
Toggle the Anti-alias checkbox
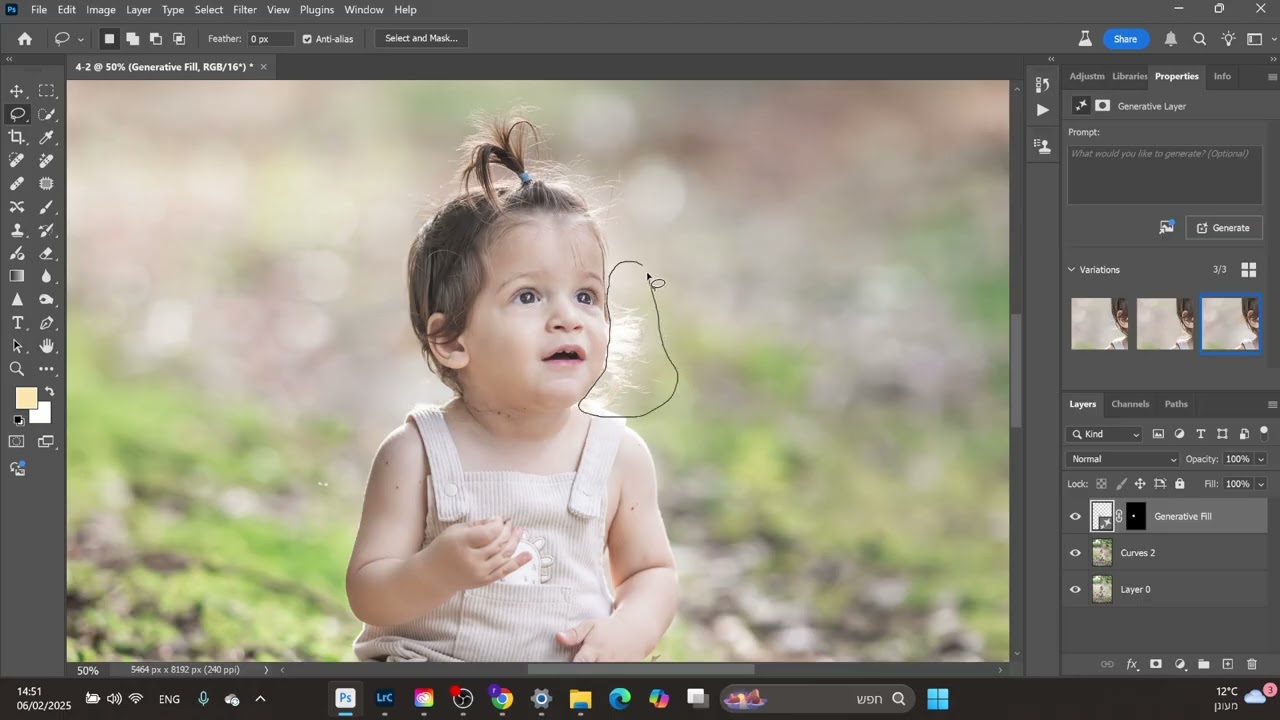coord(307,39)
